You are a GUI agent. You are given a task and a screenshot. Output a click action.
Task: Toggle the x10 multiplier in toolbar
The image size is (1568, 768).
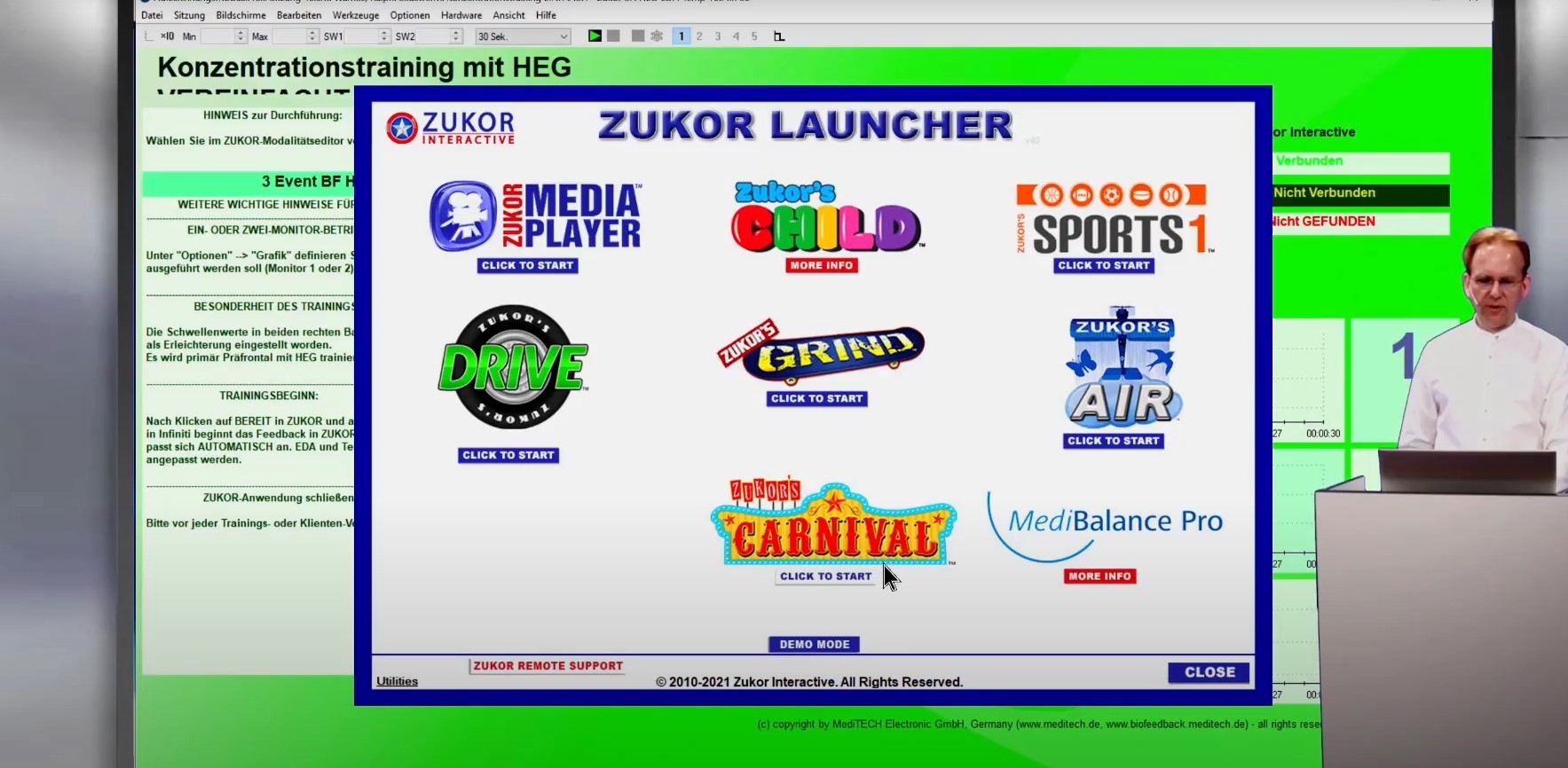click(x=167, y=36)
